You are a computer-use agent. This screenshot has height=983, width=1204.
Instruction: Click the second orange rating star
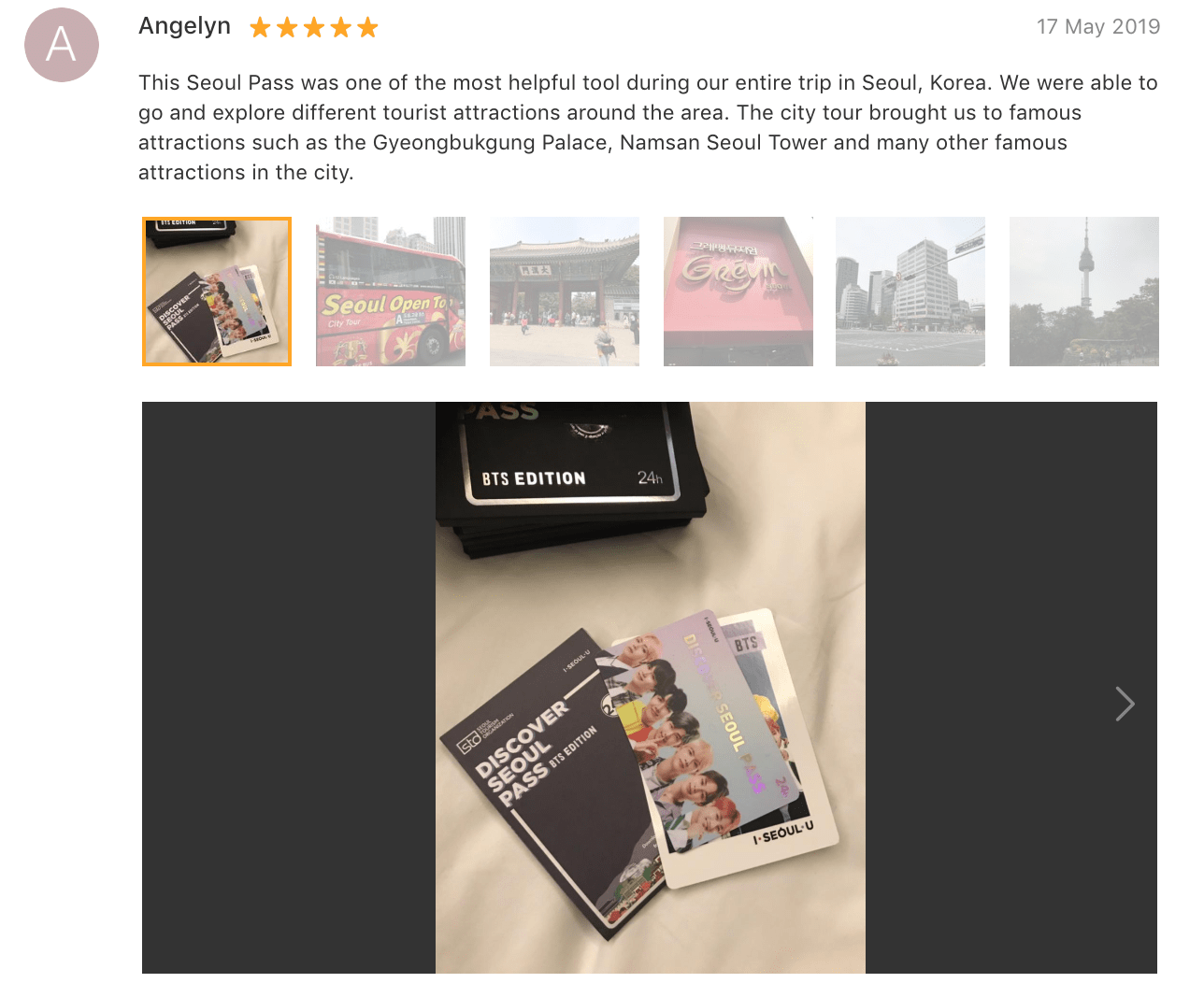(x=287, y=28)
